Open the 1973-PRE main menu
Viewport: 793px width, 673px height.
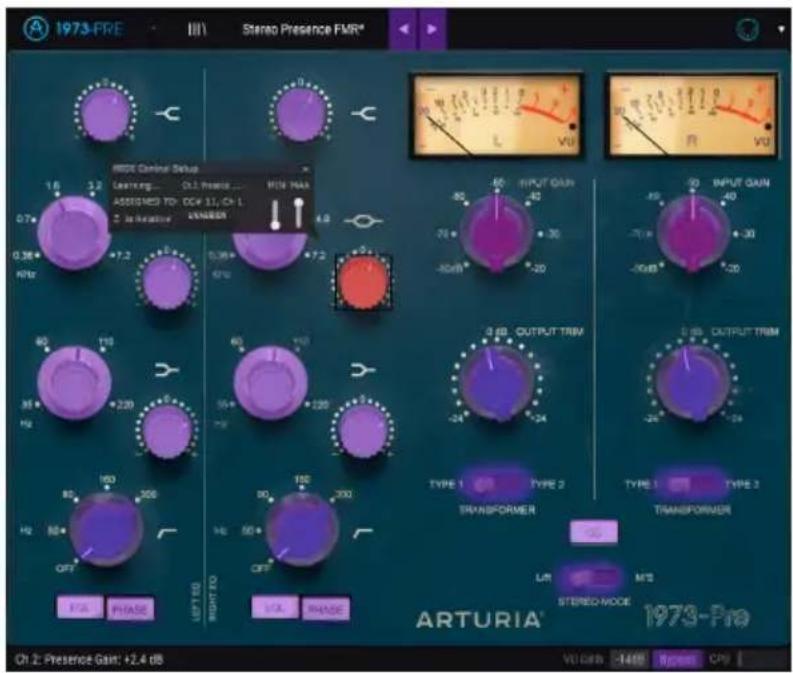(89, 29)
